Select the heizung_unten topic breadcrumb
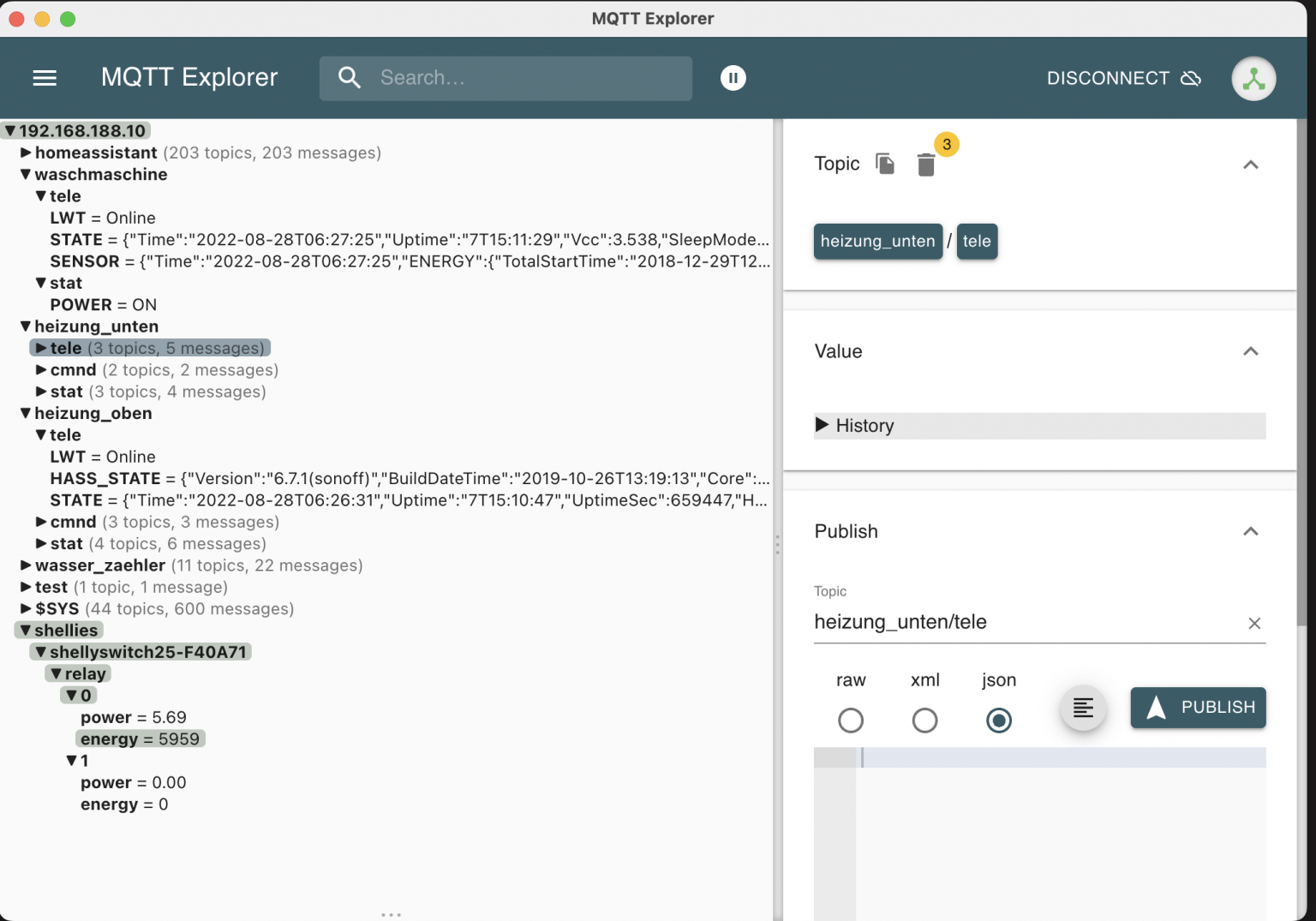Image resolution: width=1316 pixels, height=921 pixels. click(877, 242)
